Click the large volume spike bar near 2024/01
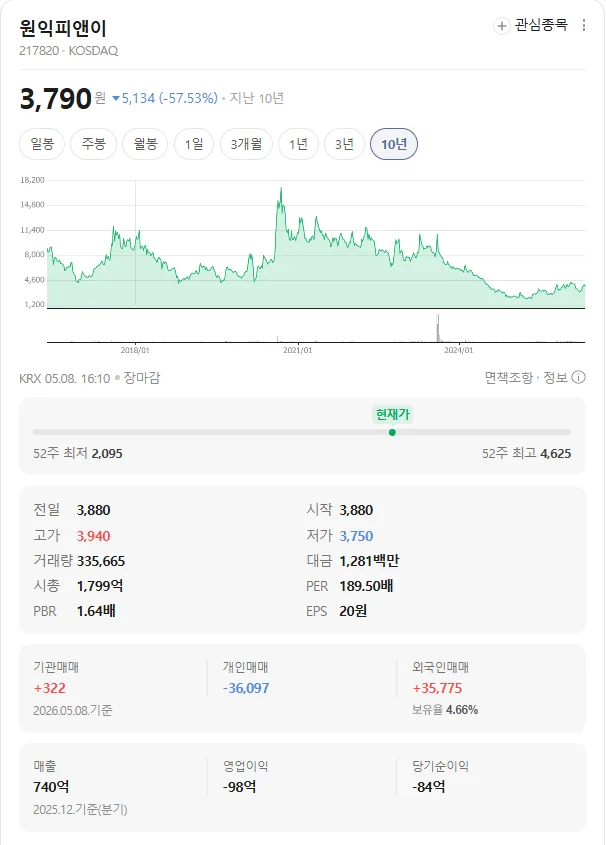 tap(438, 328)
